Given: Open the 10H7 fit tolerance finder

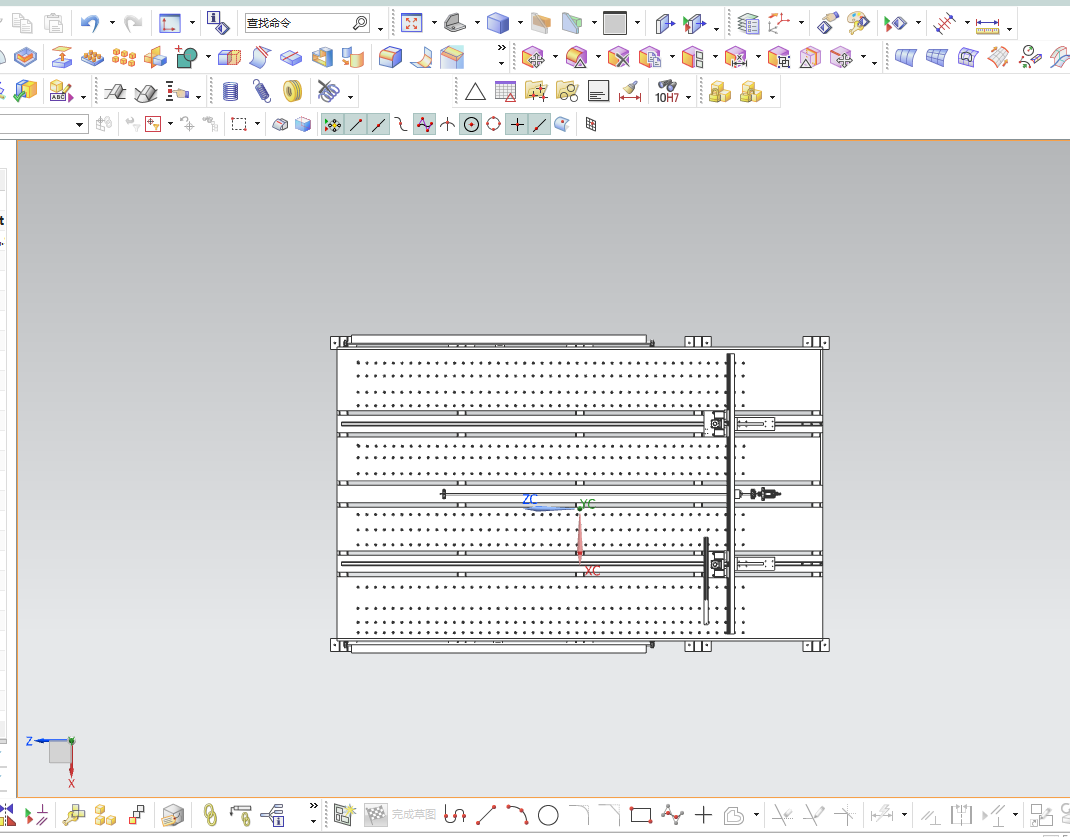Looking at the screenshot, I should click(x=667, y=91).
